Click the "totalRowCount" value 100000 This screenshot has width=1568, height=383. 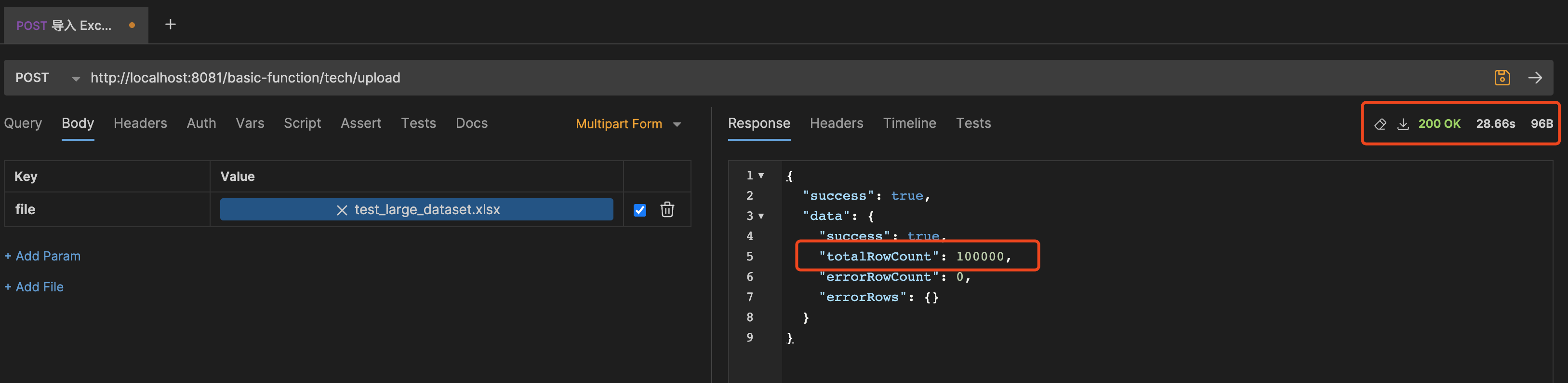(x=979, y=256)
